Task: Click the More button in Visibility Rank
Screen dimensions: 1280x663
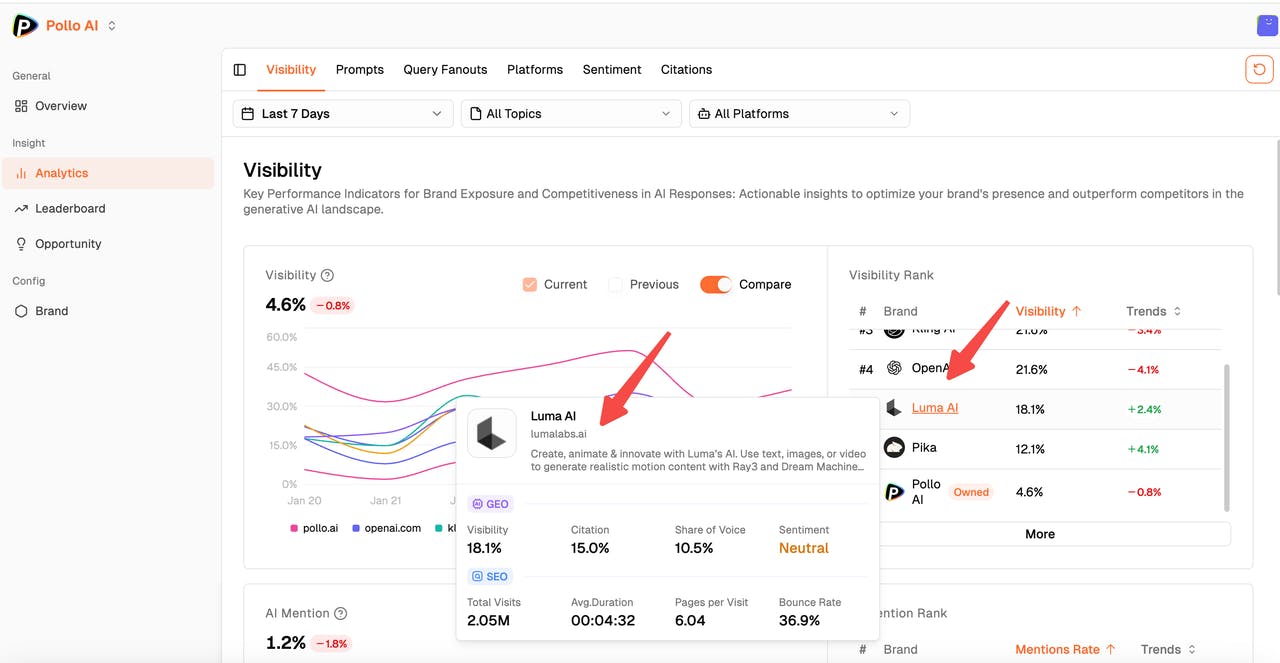Action: point(1040,534)
